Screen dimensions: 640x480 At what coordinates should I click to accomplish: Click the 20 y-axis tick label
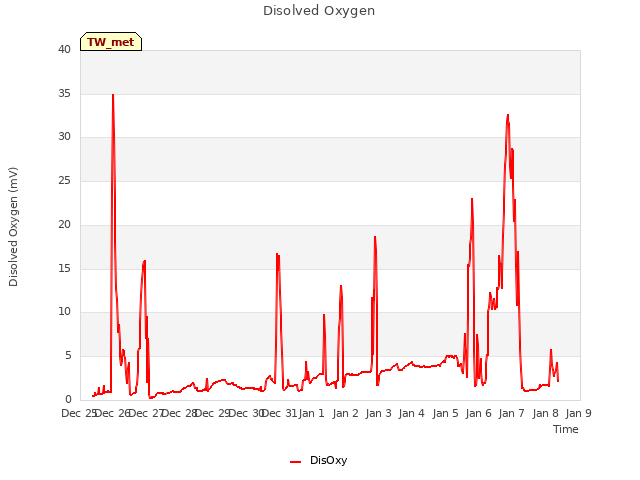pyautogui.click(x=64, y=224)
